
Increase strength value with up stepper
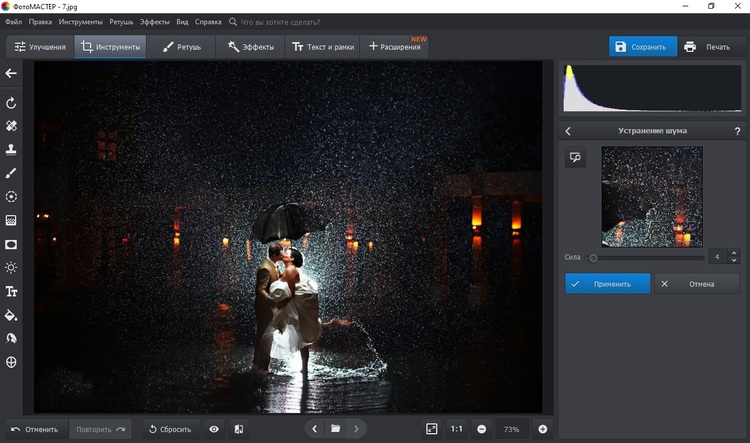point(733,254)
